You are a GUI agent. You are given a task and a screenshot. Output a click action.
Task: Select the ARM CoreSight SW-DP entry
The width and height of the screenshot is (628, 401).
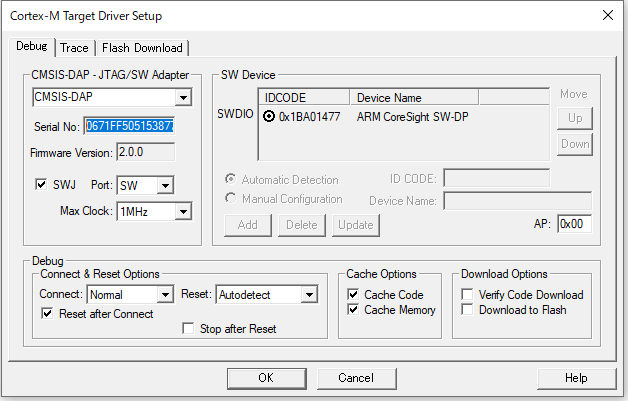click(x=412, y=117)
